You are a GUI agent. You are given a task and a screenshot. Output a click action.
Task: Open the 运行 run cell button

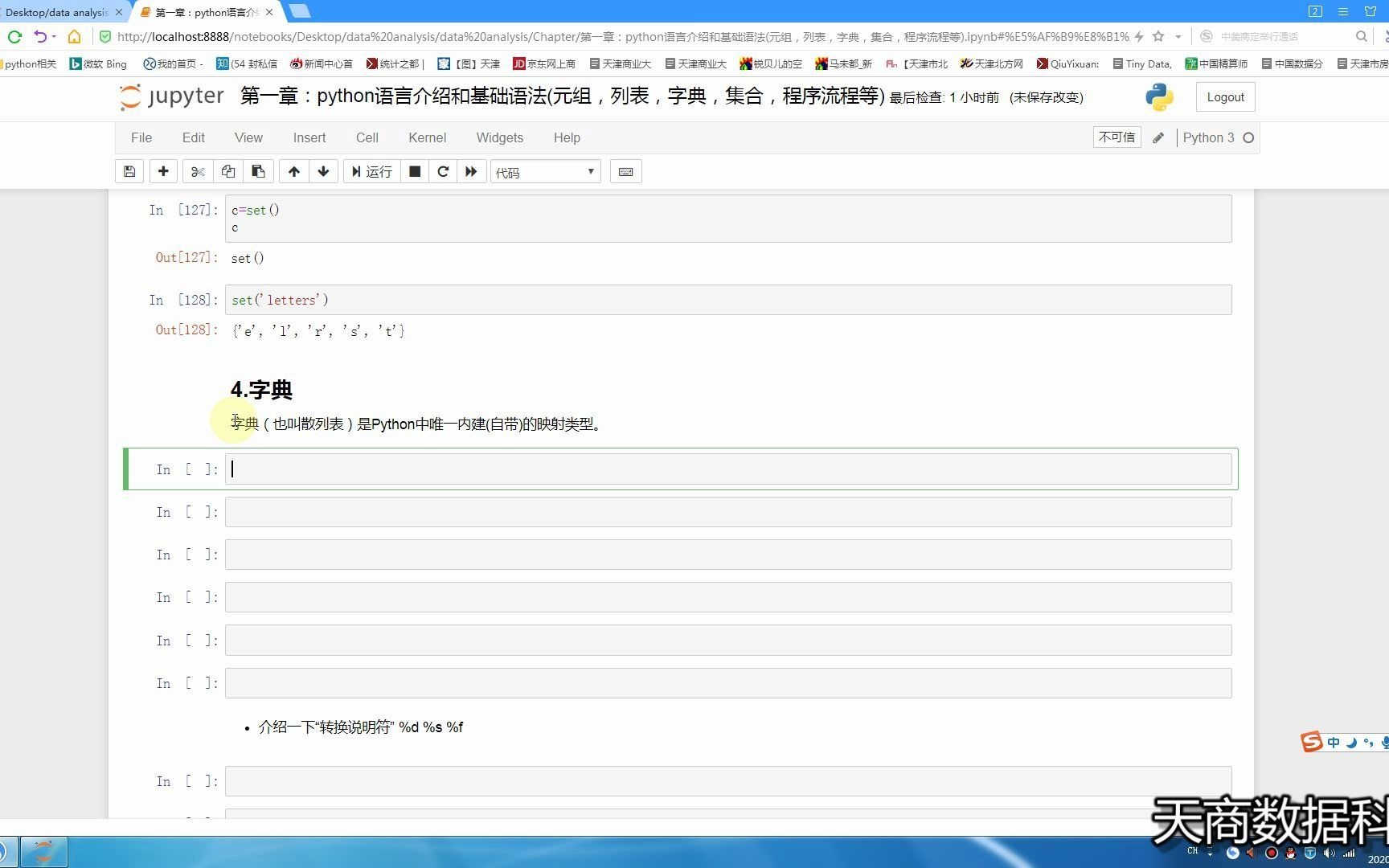point(371,171)
